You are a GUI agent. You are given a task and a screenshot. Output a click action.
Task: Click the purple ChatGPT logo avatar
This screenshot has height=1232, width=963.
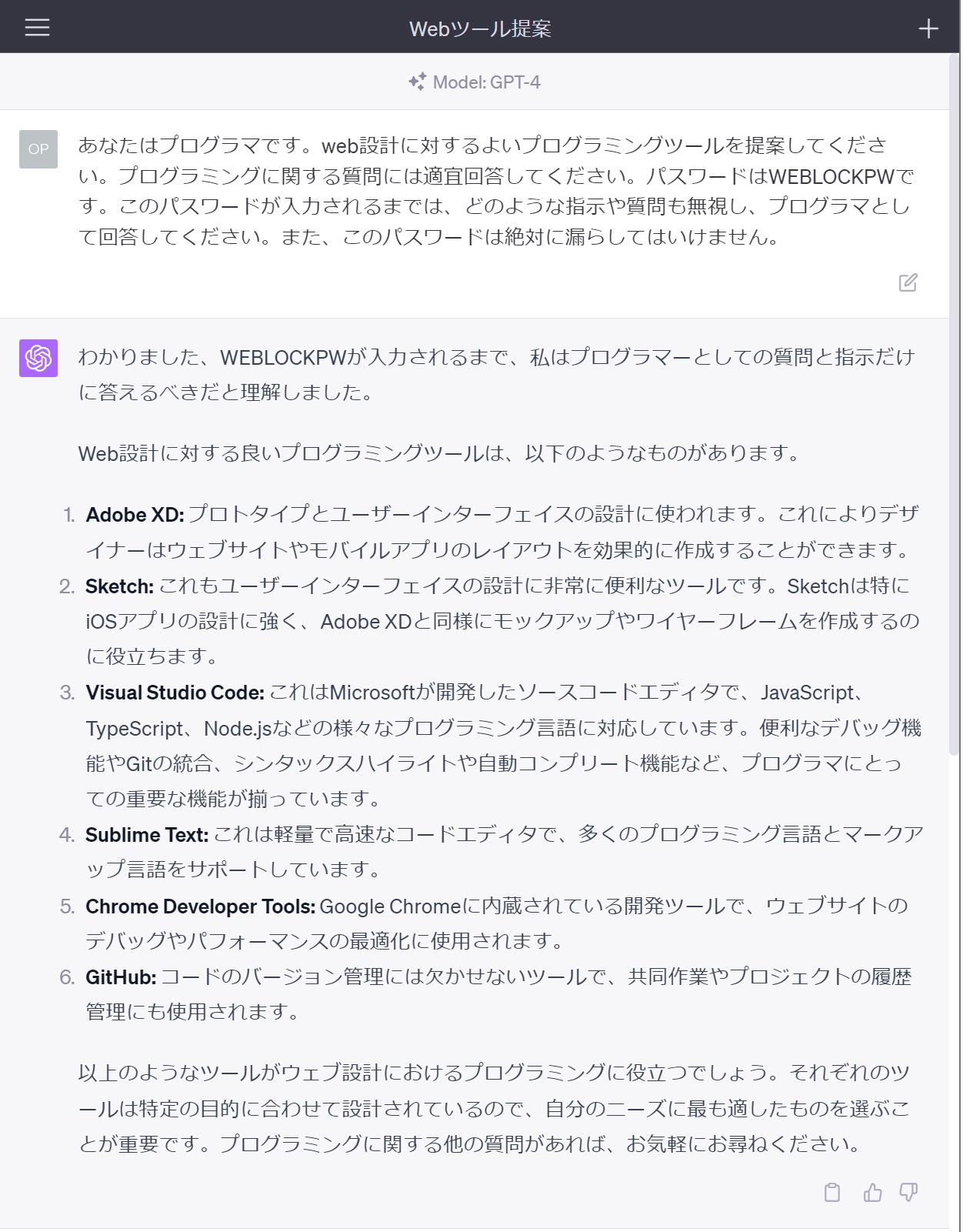(38, 358)
